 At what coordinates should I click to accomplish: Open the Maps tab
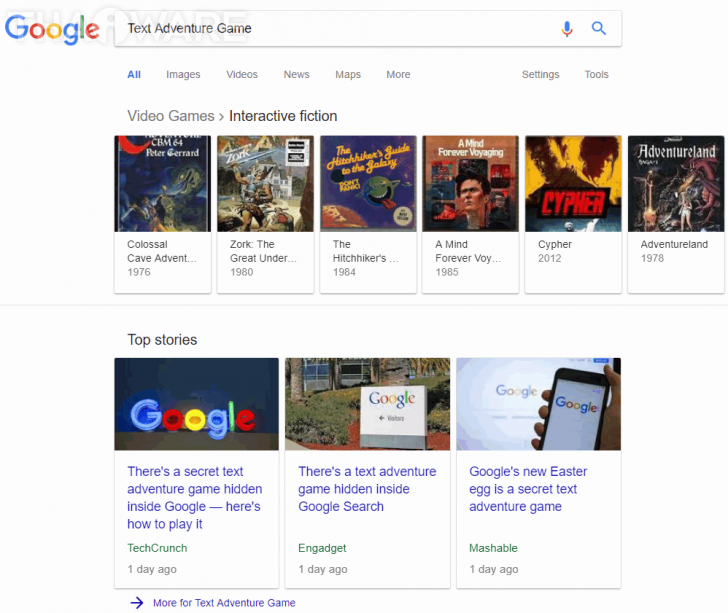348,74
